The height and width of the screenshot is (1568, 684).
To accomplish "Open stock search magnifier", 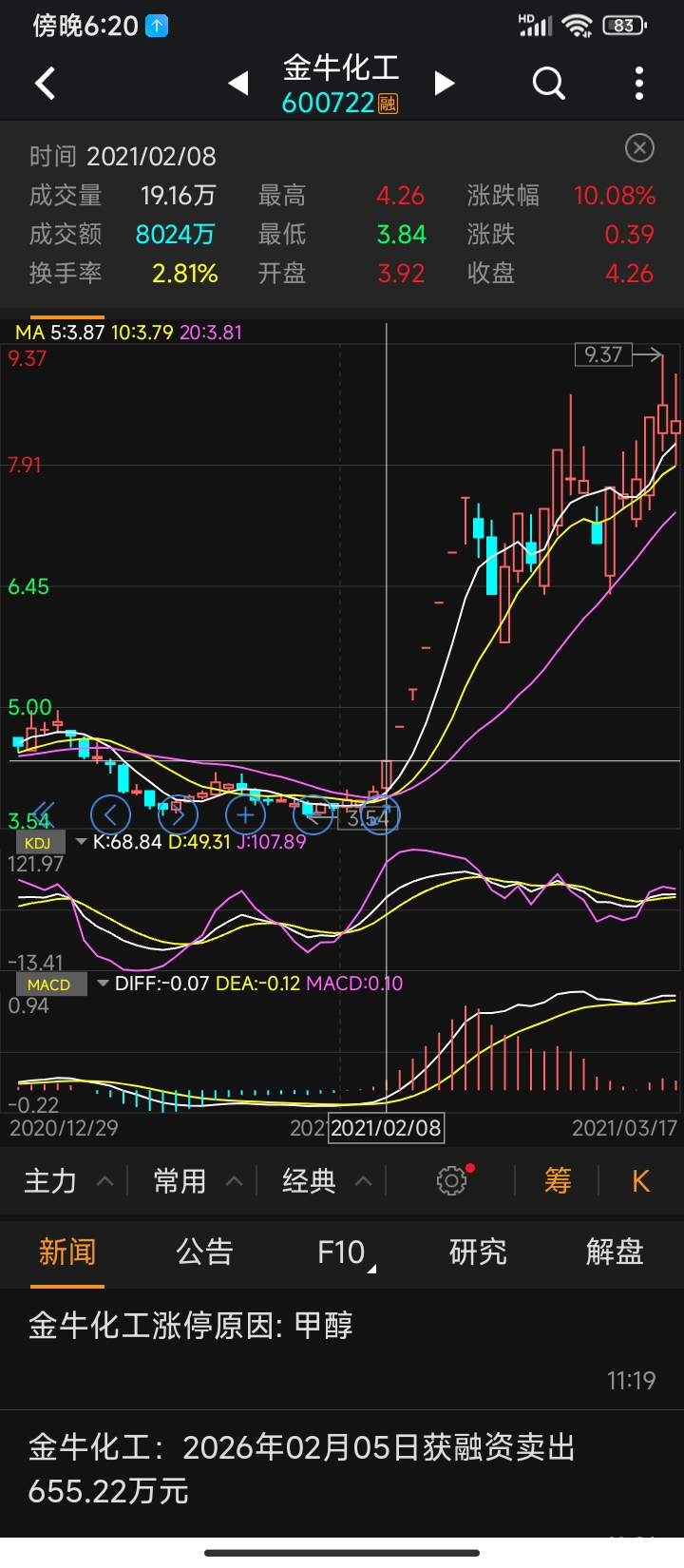I will pos(548,84).
